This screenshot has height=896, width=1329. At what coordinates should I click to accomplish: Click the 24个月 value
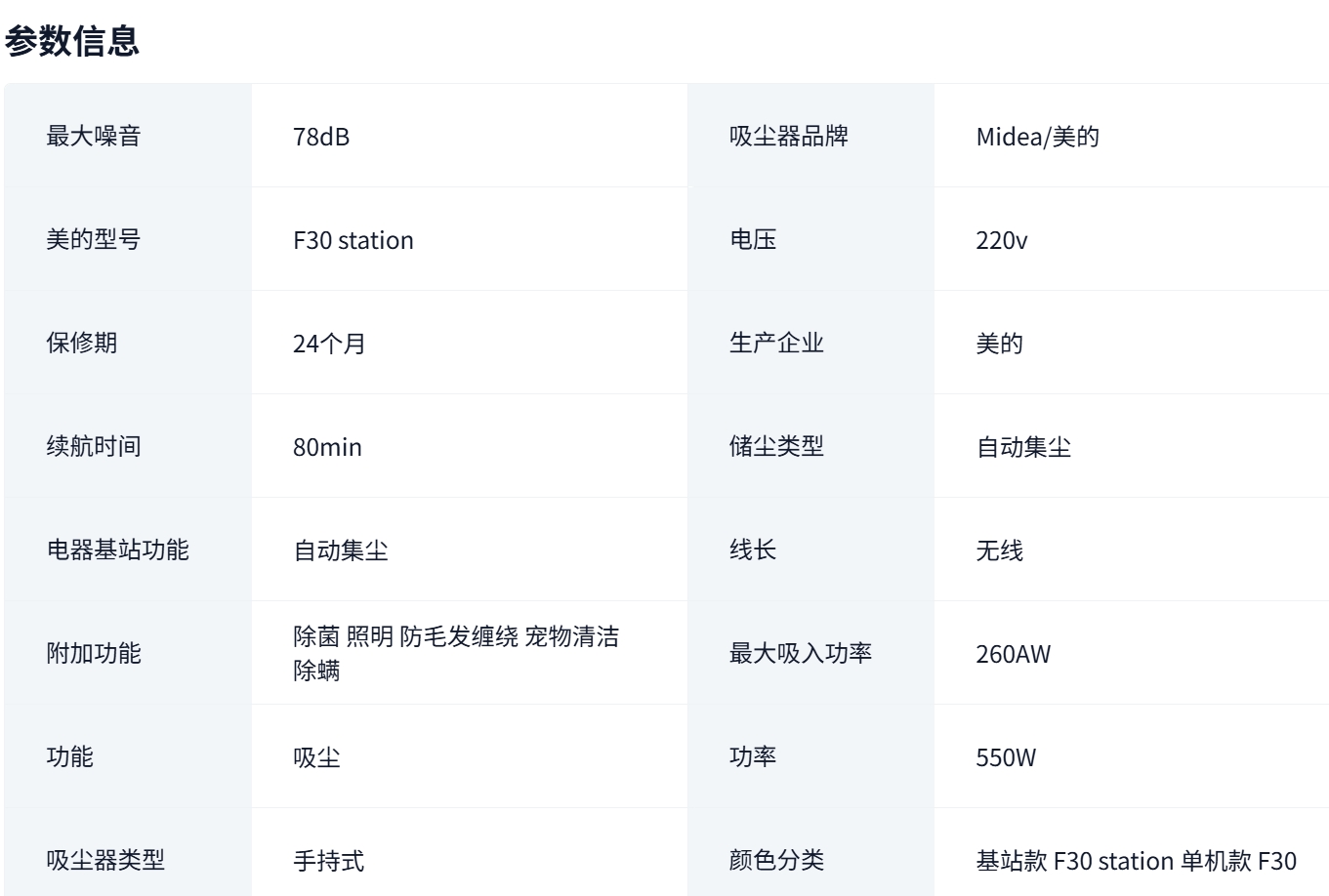[329, 344]
